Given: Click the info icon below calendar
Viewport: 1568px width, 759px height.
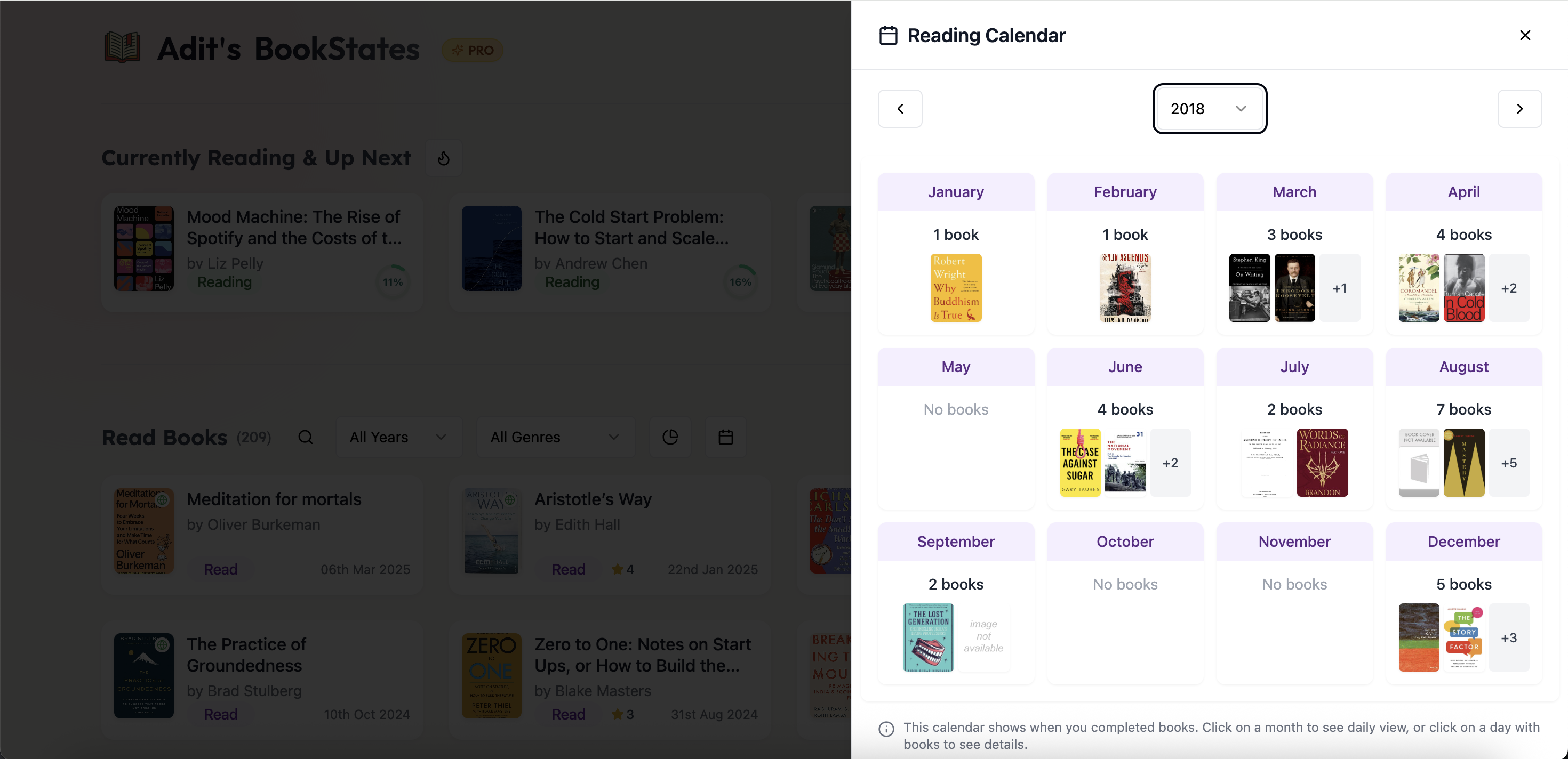Looking at the screenshot, I should [886, 729].
